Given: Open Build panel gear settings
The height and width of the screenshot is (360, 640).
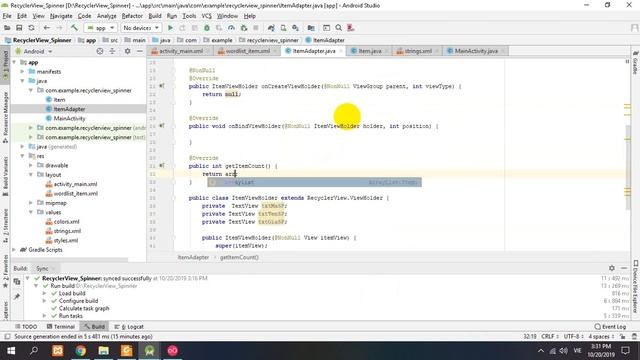Looking at the screenshot, I should coord(611,268).
